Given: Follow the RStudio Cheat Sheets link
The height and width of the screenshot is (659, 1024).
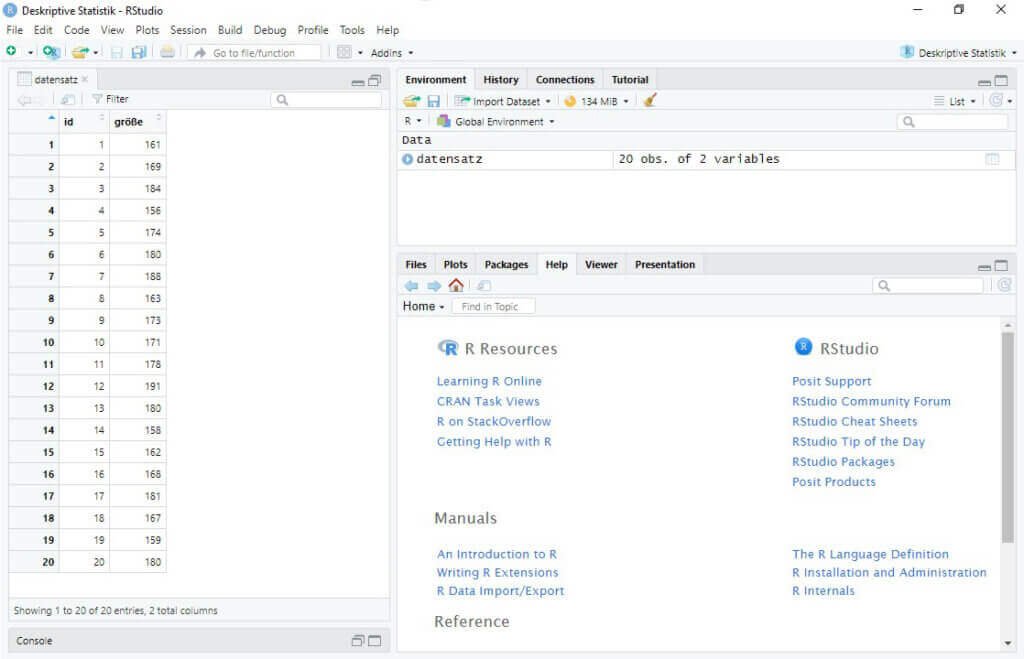Looking at the screenshot, I should click(x=854, y=421).
